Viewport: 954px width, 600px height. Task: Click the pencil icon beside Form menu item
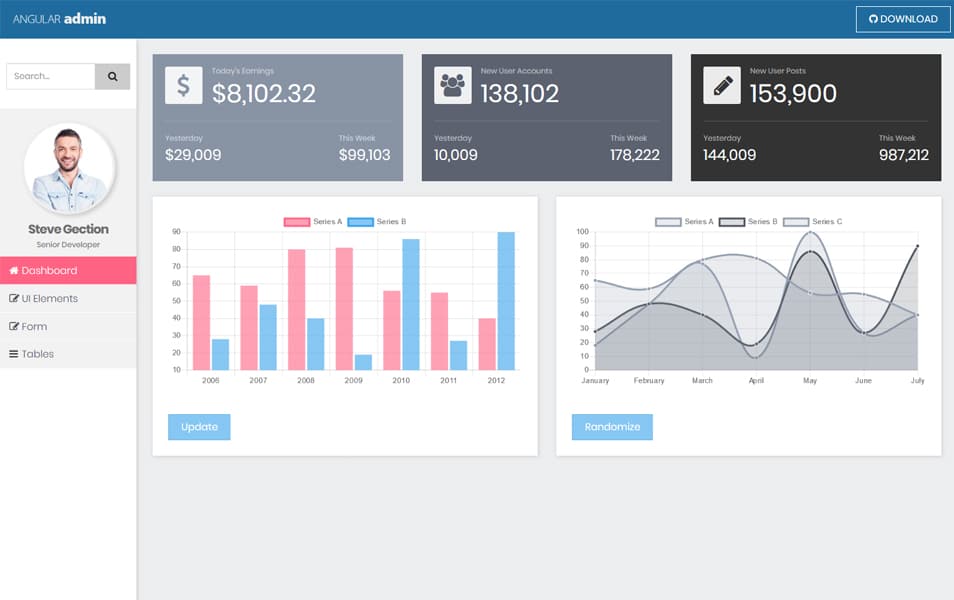[x=14, y=326]
